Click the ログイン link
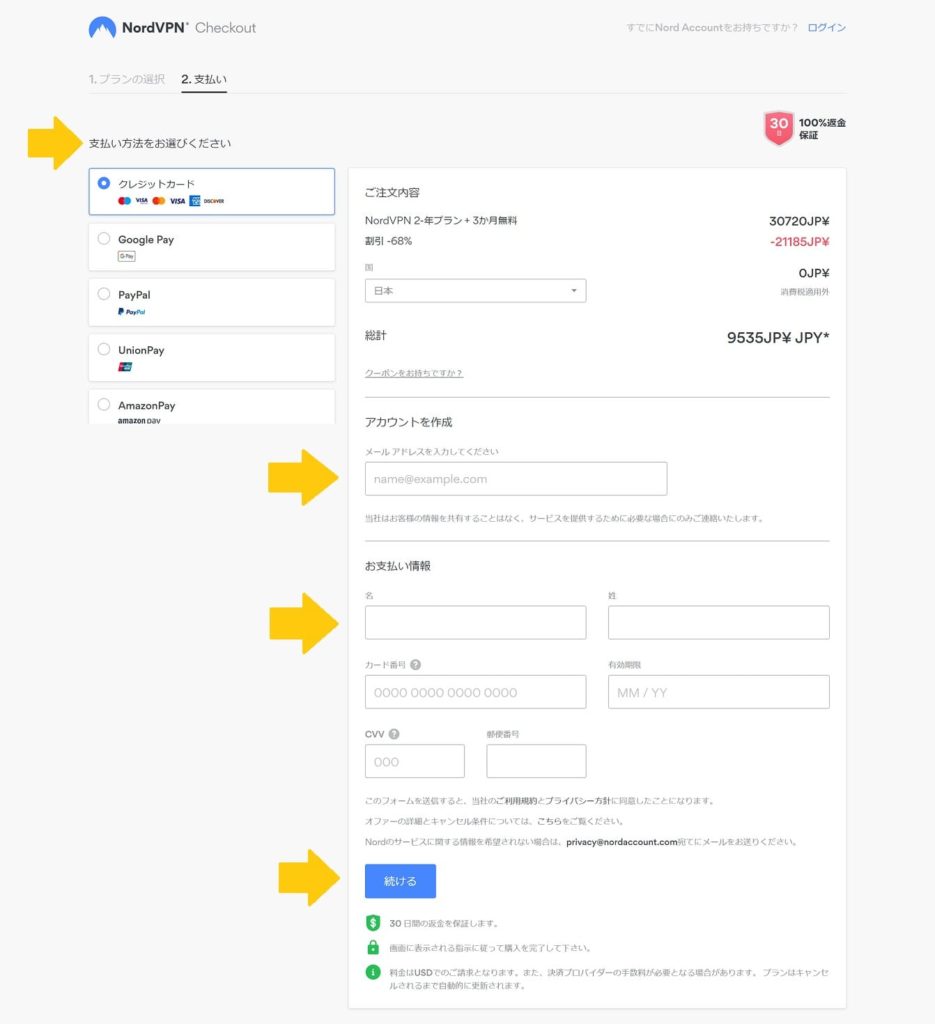Screen dimensions: 935x1024 point(827,27)
